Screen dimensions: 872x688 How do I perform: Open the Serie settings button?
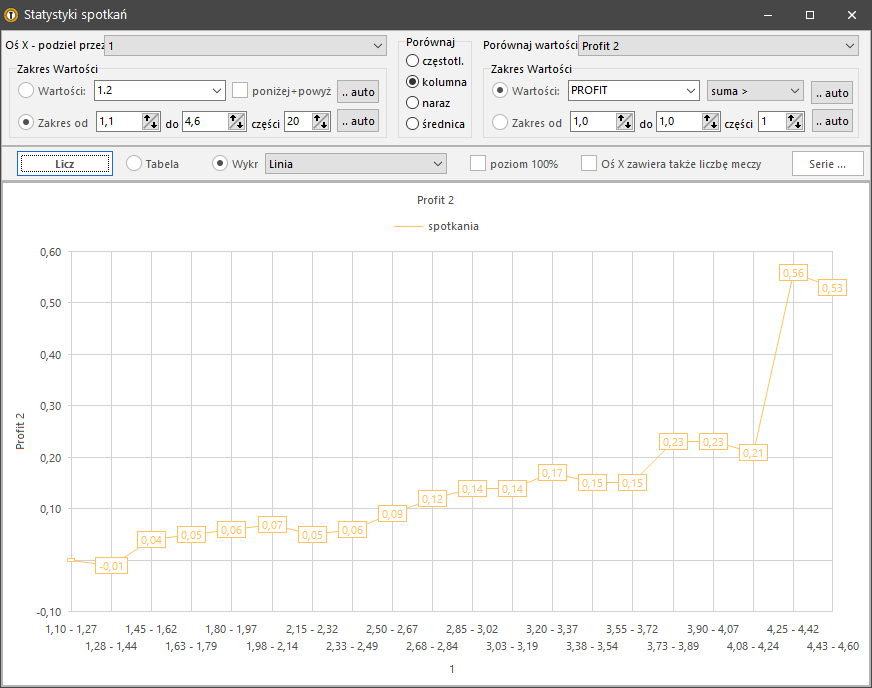pos(827,163)
